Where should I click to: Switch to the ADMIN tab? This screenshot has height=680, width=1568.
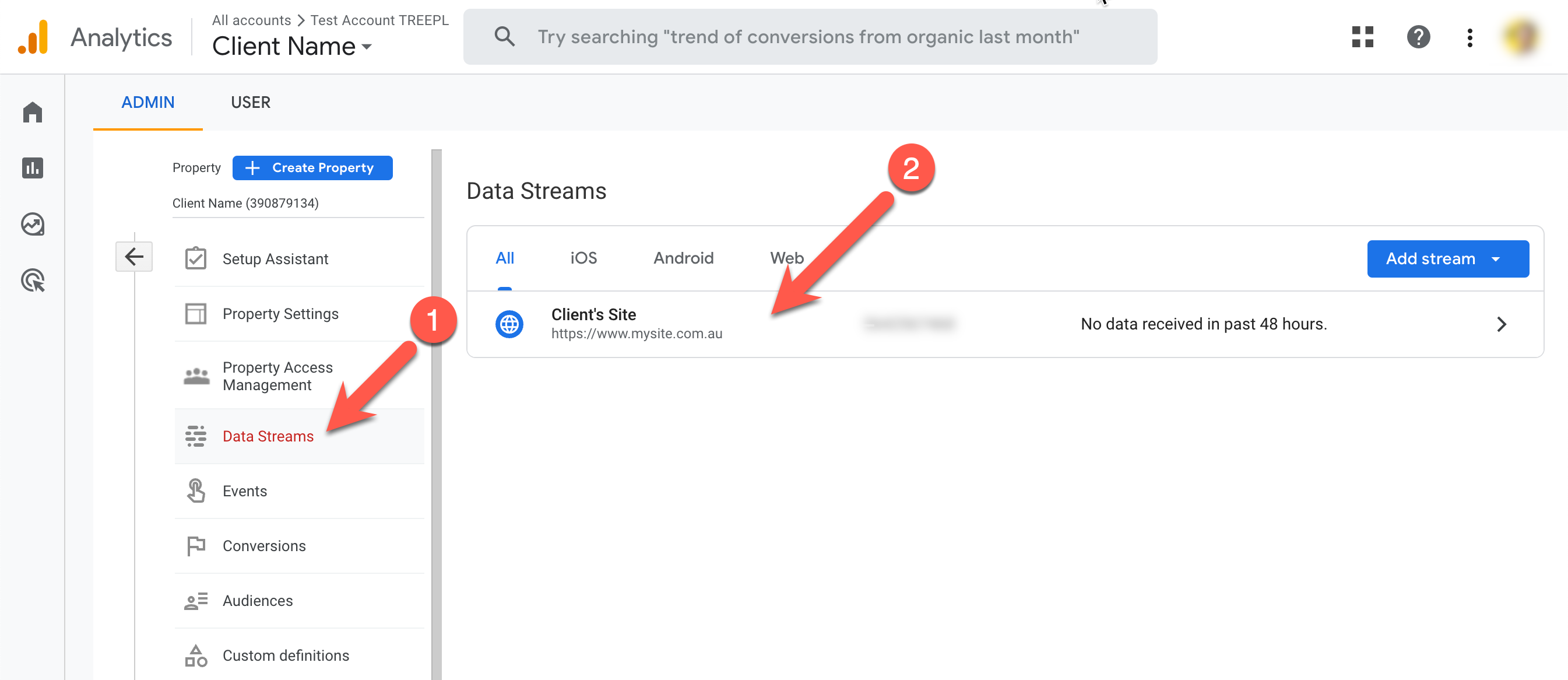[148, 102]
